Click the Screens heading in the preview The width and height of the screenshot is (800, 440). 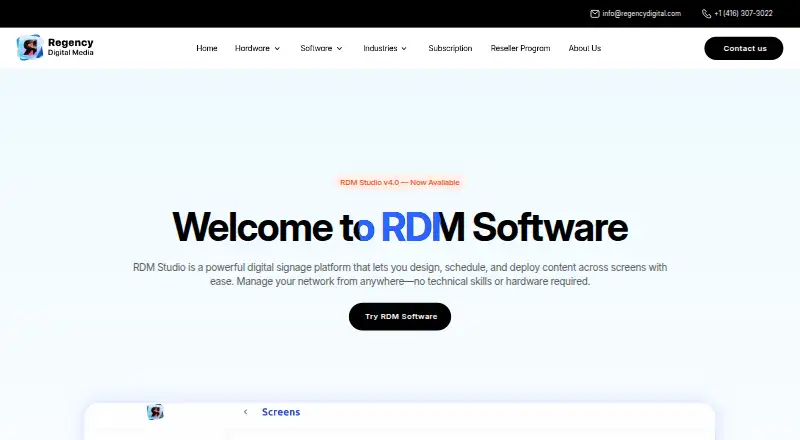(x=281, y=412)
